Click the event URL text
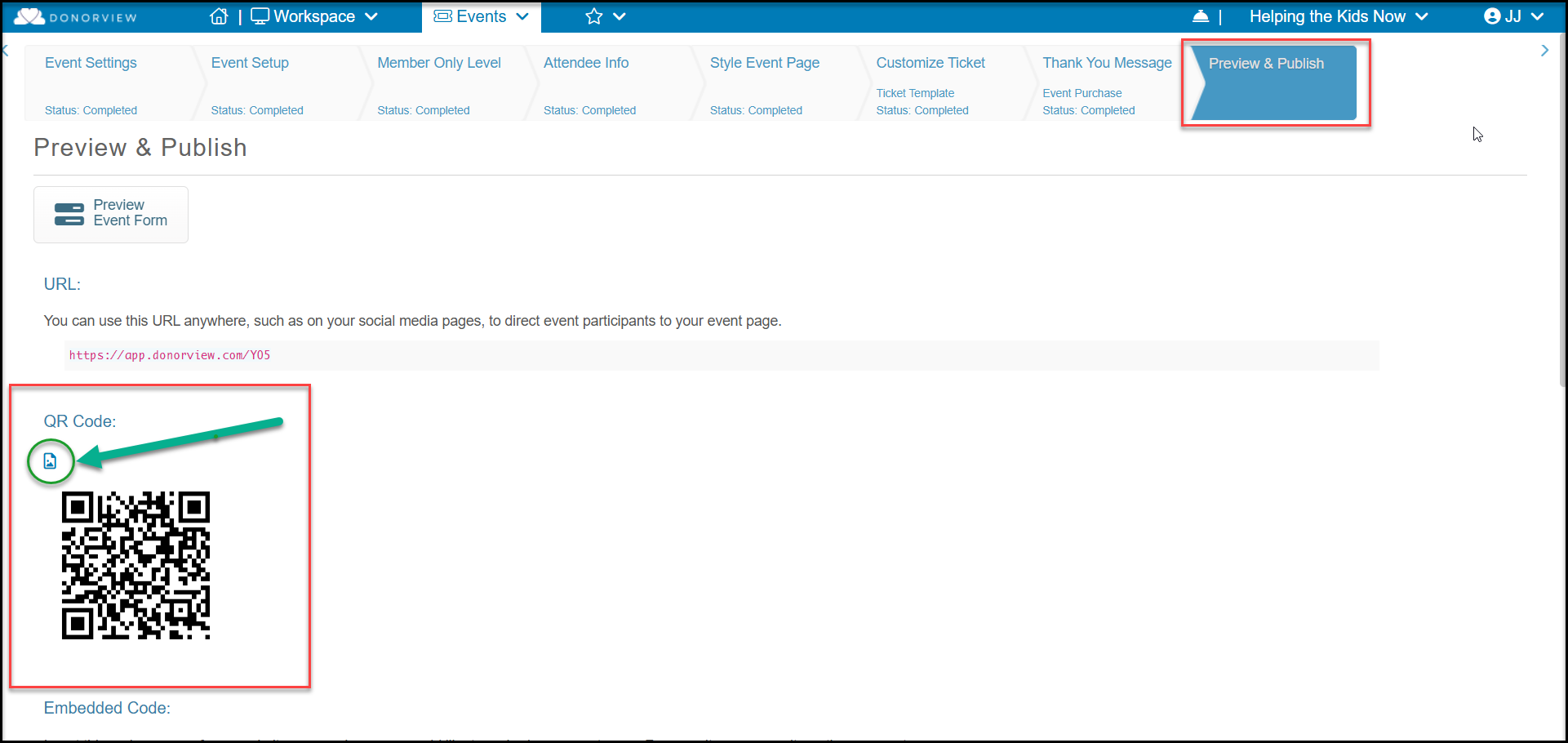This screenshot has width=1568, height=743. click(x=170, y=355)
